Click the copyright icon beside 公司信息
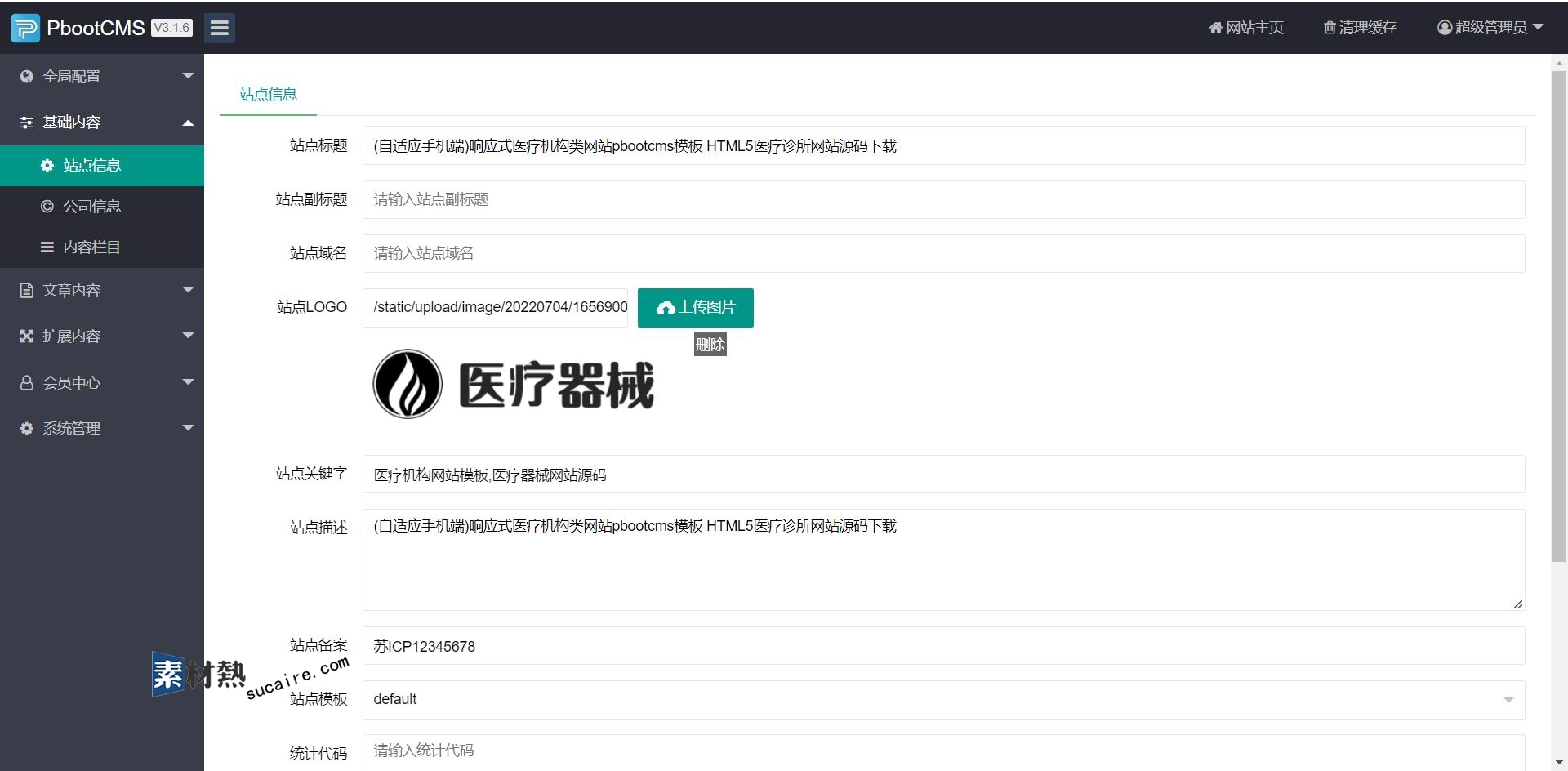 click(47, 207)
